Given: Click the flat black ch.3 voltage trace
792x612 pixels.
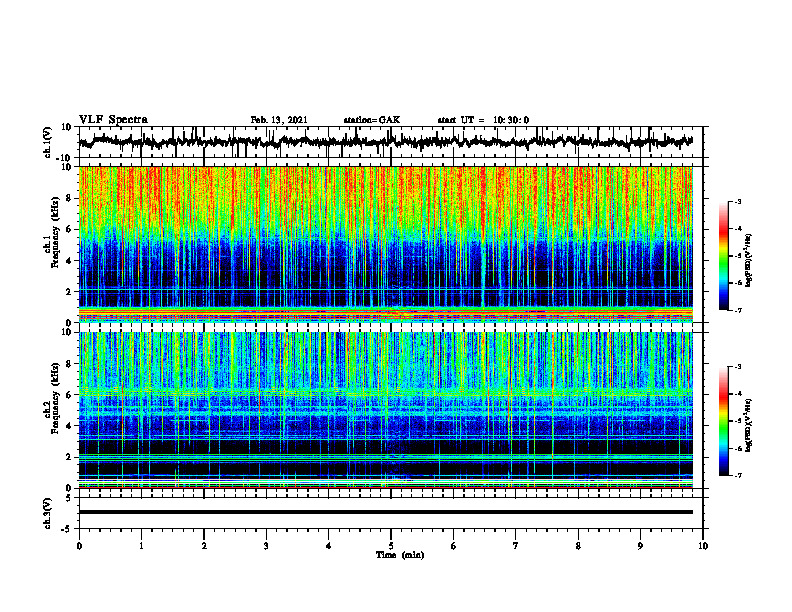Looking at the screenshot, I should [x=386, y=512].
